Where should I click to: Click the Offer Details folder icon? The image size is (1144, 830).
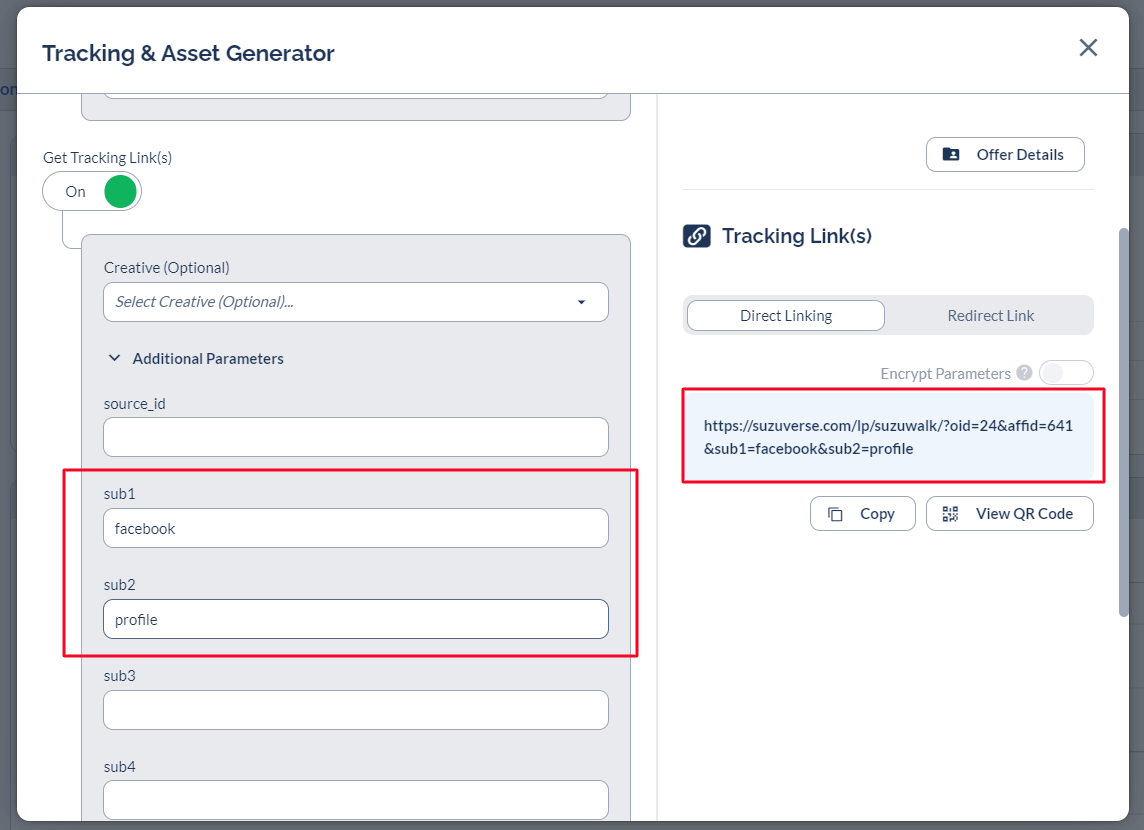point(951,155)
